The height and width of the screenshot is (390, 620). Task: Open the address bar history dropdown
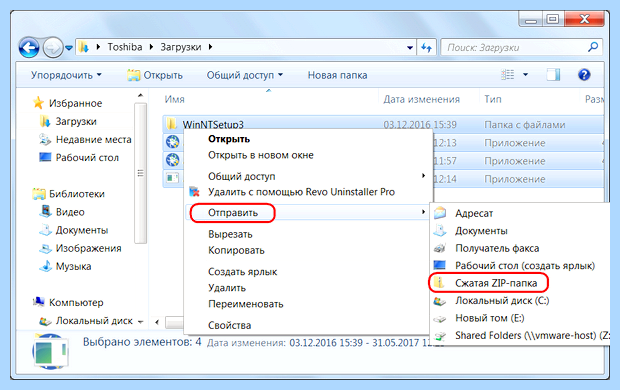[x=410, y=48]
